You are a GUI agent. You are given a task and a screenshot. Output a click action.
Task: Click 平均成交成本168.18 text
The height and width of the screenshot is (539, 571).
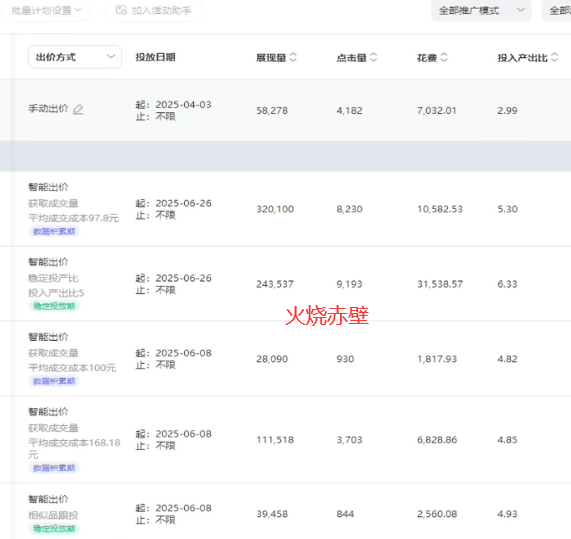tap(74, 443)
